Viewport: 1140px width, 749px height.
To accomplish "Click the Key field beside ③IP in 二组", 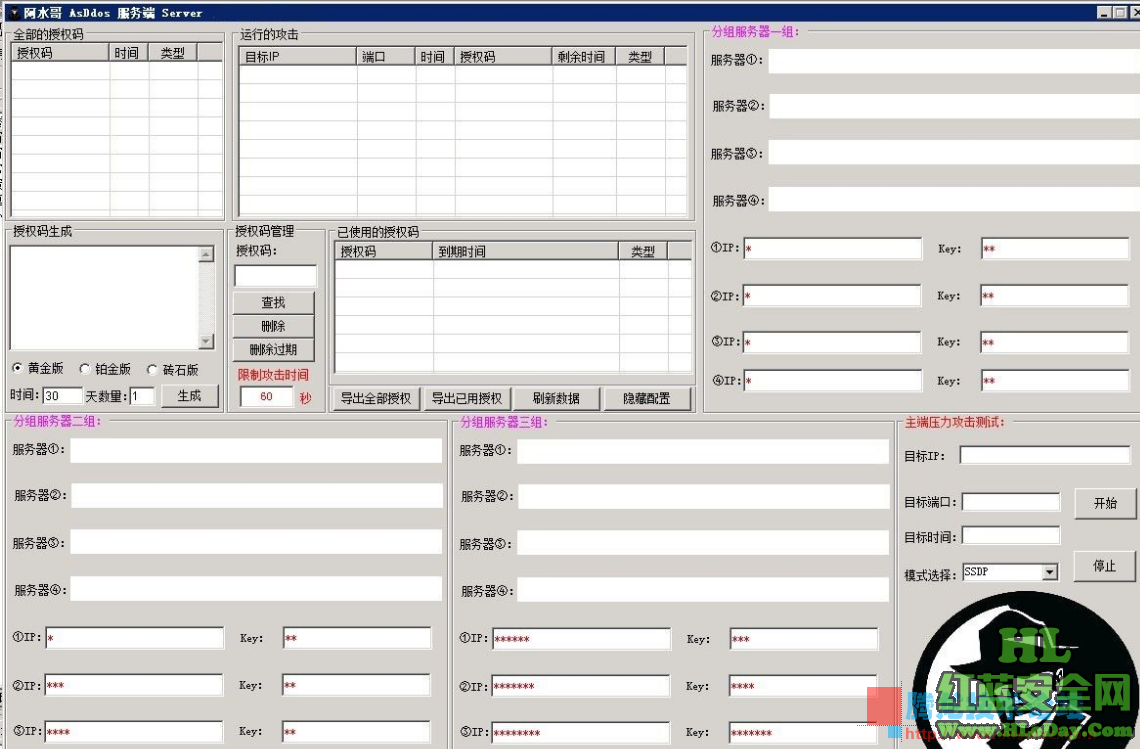I will point(356,732).
